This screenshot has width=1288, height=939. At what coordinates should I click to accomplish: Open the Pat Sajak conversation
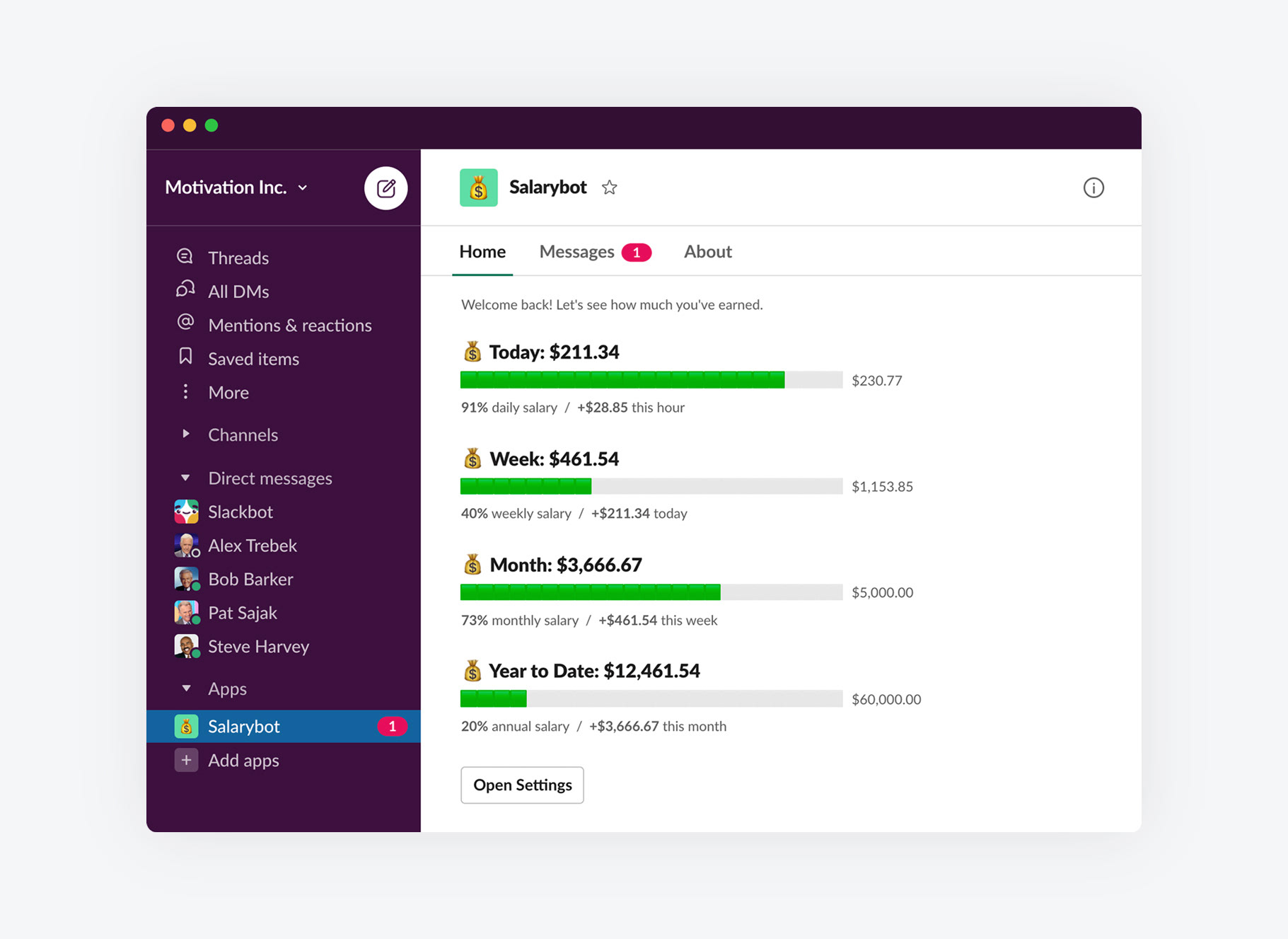click(x=243, y=613)
